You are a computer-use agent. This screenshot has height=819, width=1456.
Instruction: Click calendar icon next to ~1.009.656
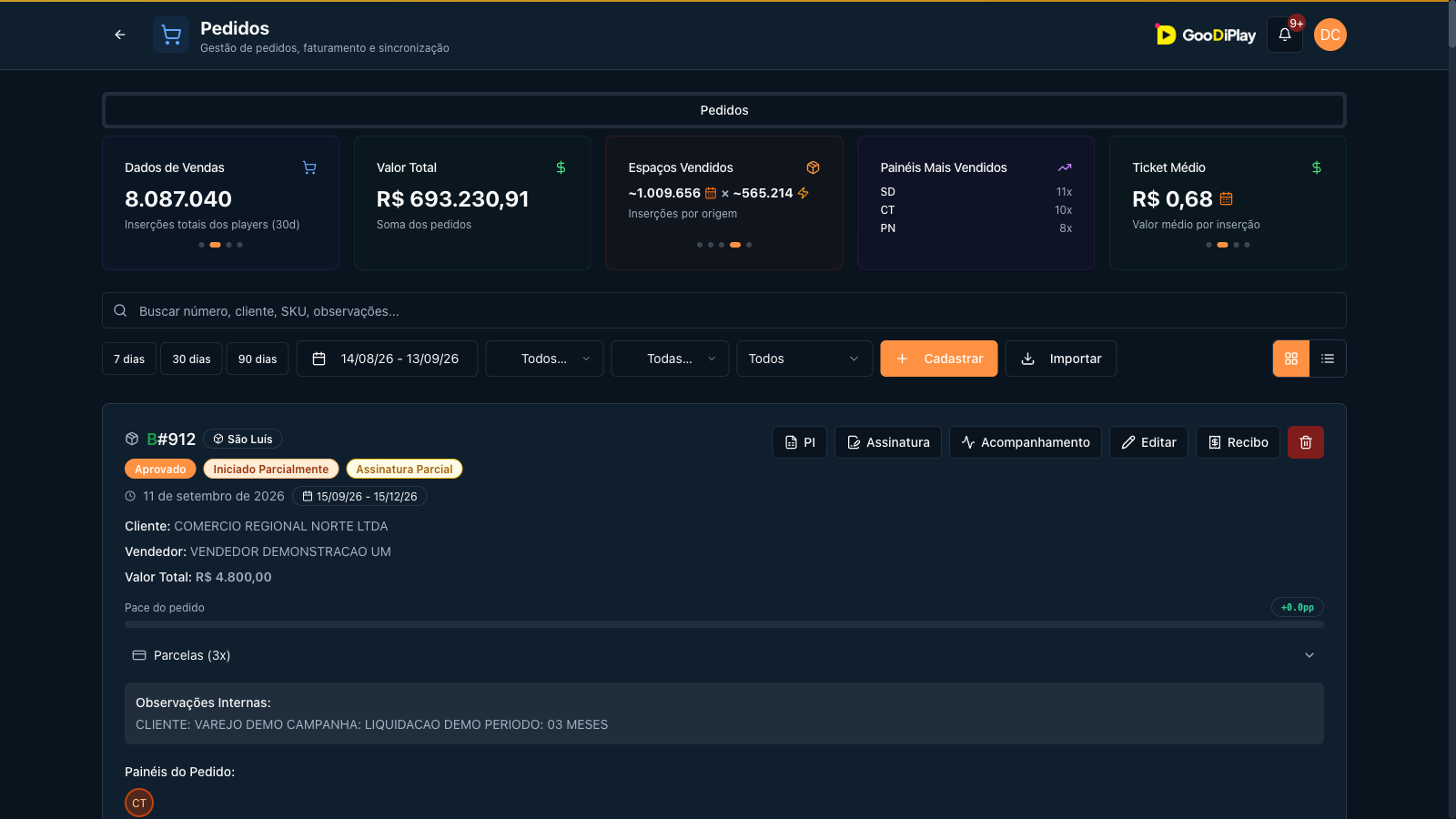tap(711, 193)
